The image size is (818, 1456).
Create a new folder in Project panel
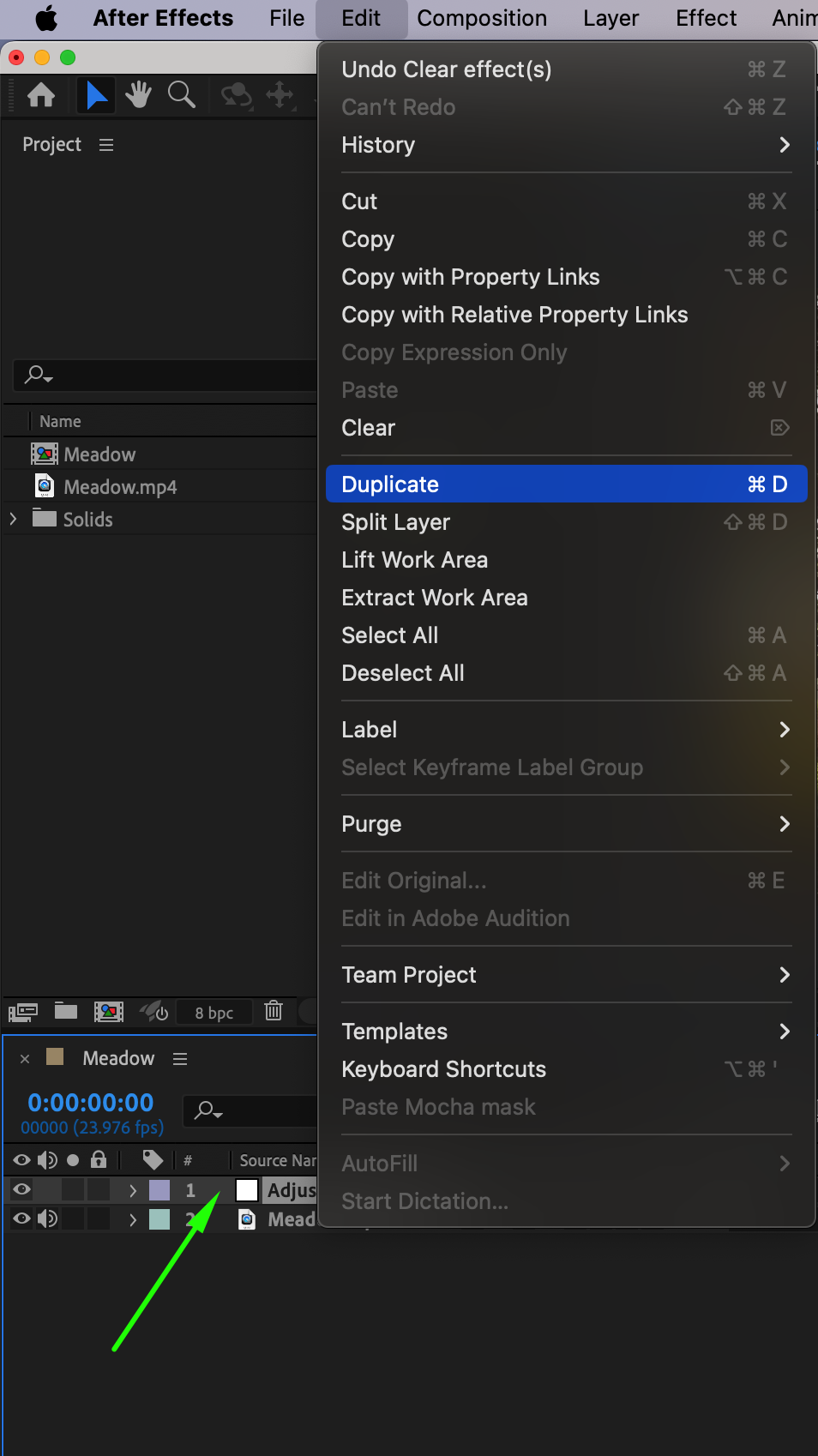tap(66, 1012)
